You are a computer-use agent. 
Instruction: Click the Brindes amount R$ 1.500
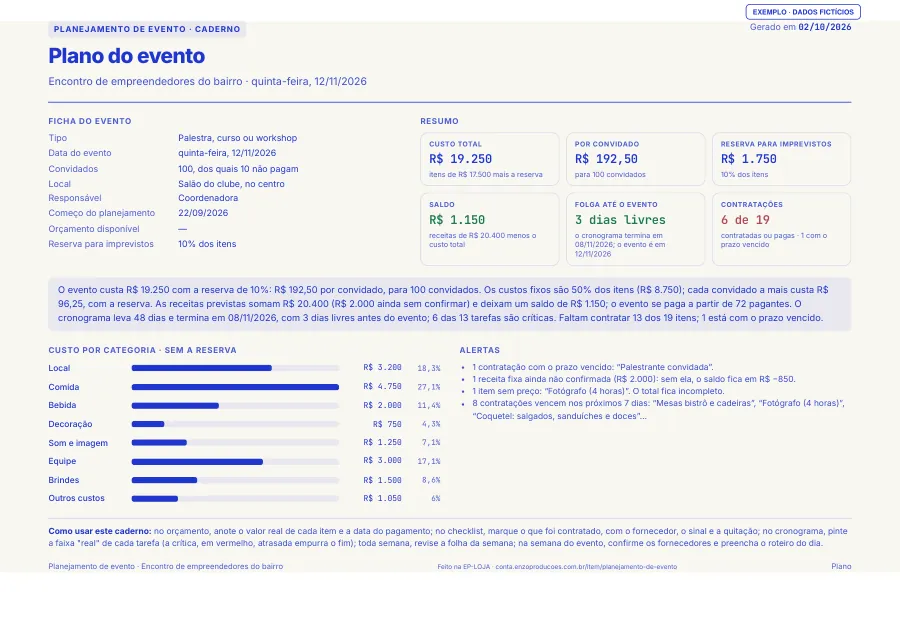(x=382, y=480)
